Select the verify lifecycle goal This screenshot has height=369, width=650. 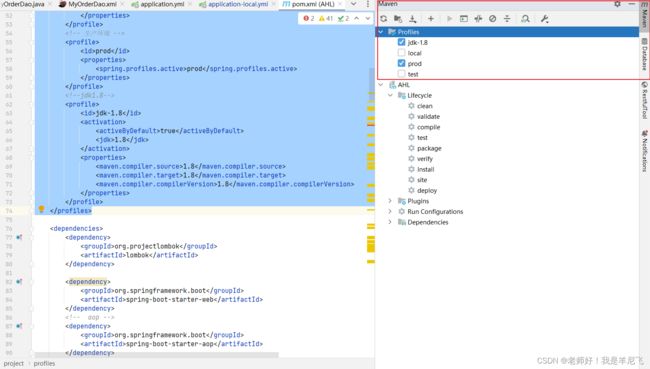(424, 159)
